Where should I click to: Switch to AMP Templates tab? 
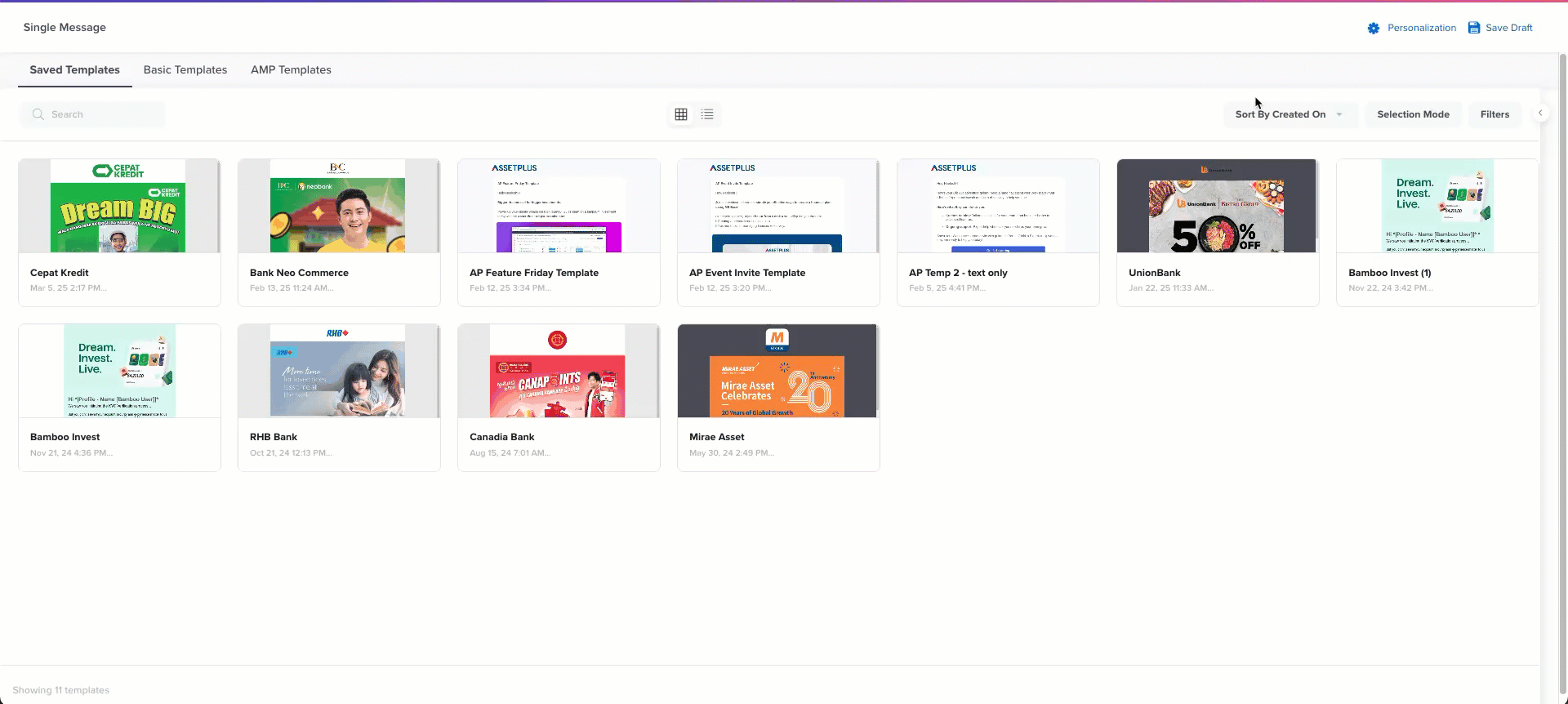[291, 70]
